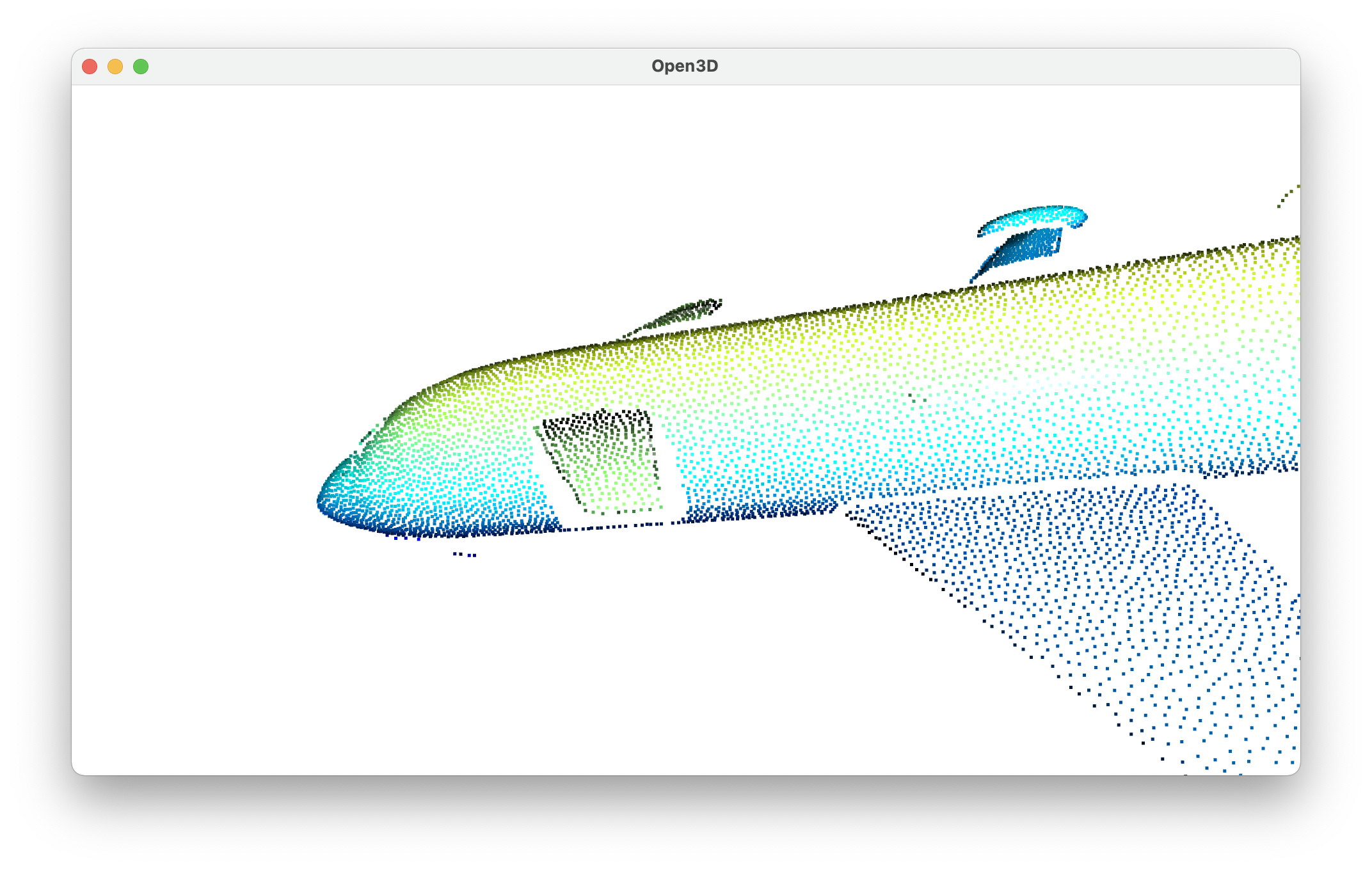Click the Open3D window title text
Image resolution: width=1372 pixels, height=870 pixels.
pyautogui.click(x=684, y=67)
